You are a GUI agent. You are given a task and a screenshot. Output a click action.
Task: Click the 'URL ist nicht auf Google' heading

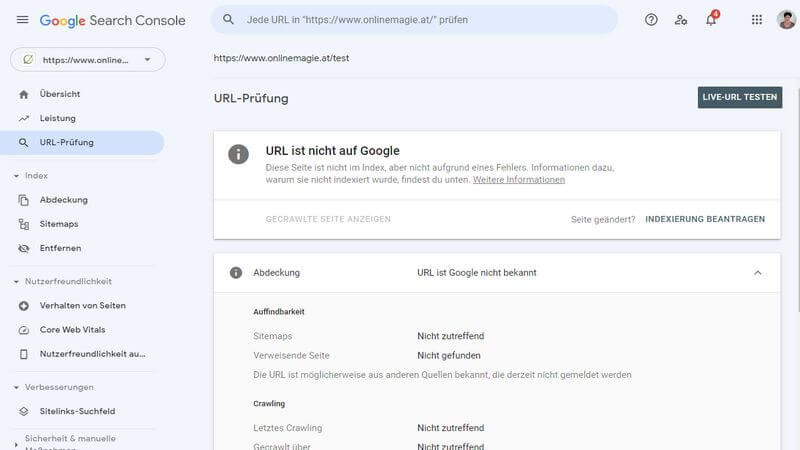[333, 151]
